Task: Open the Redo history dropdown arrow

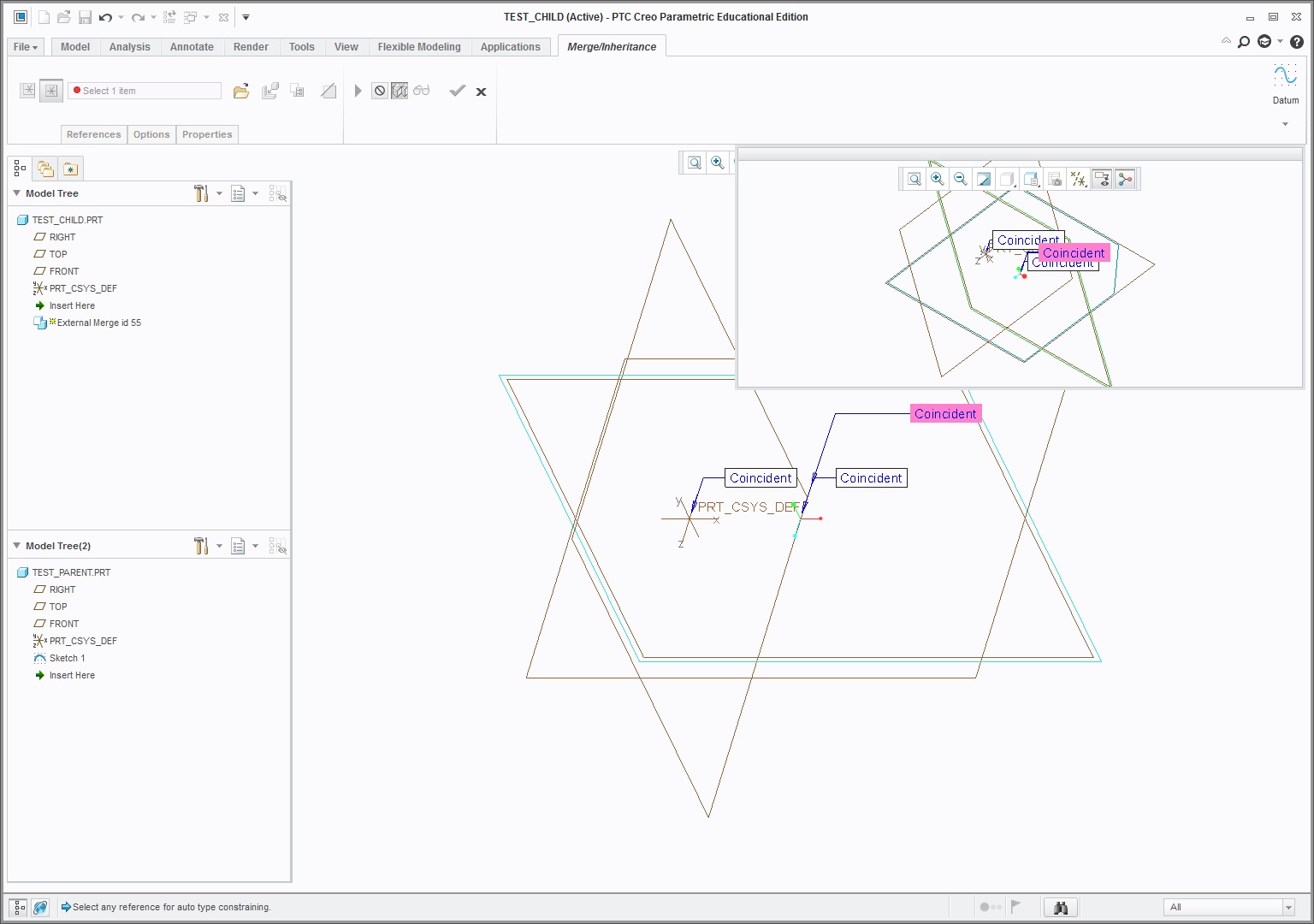Action: point(153,17)
